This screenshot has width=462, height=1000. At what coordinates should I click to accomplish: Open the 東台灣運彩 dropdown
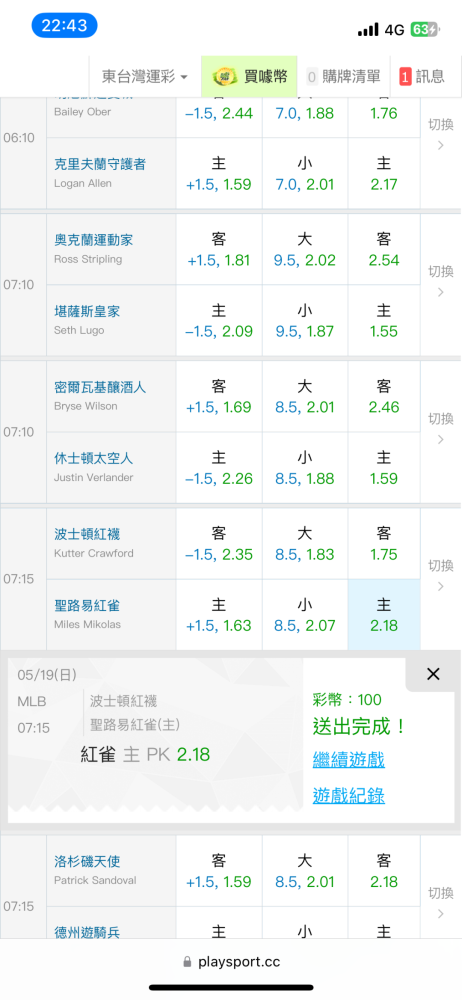coord(145,77)
